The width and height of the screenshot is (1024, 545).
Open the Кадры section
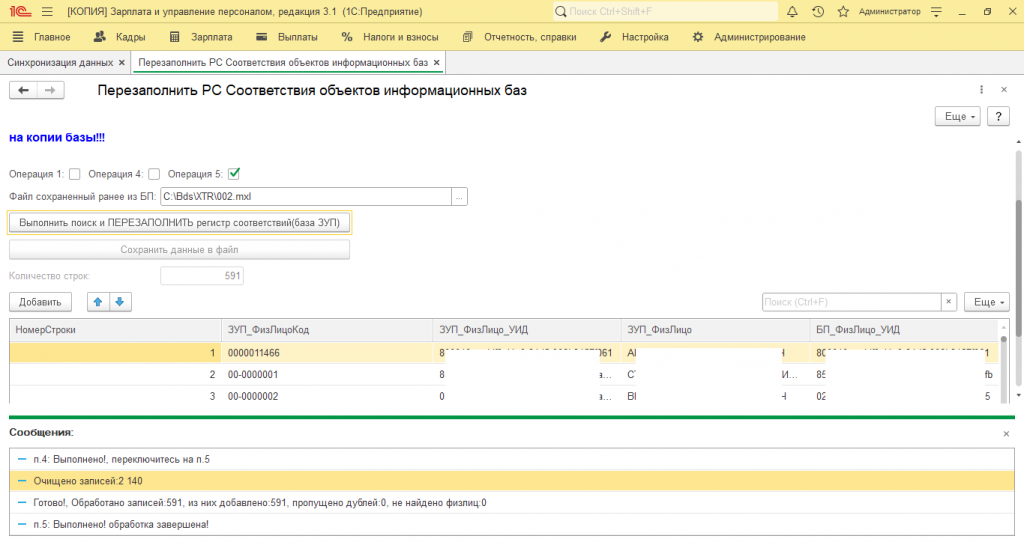point(120,37)
